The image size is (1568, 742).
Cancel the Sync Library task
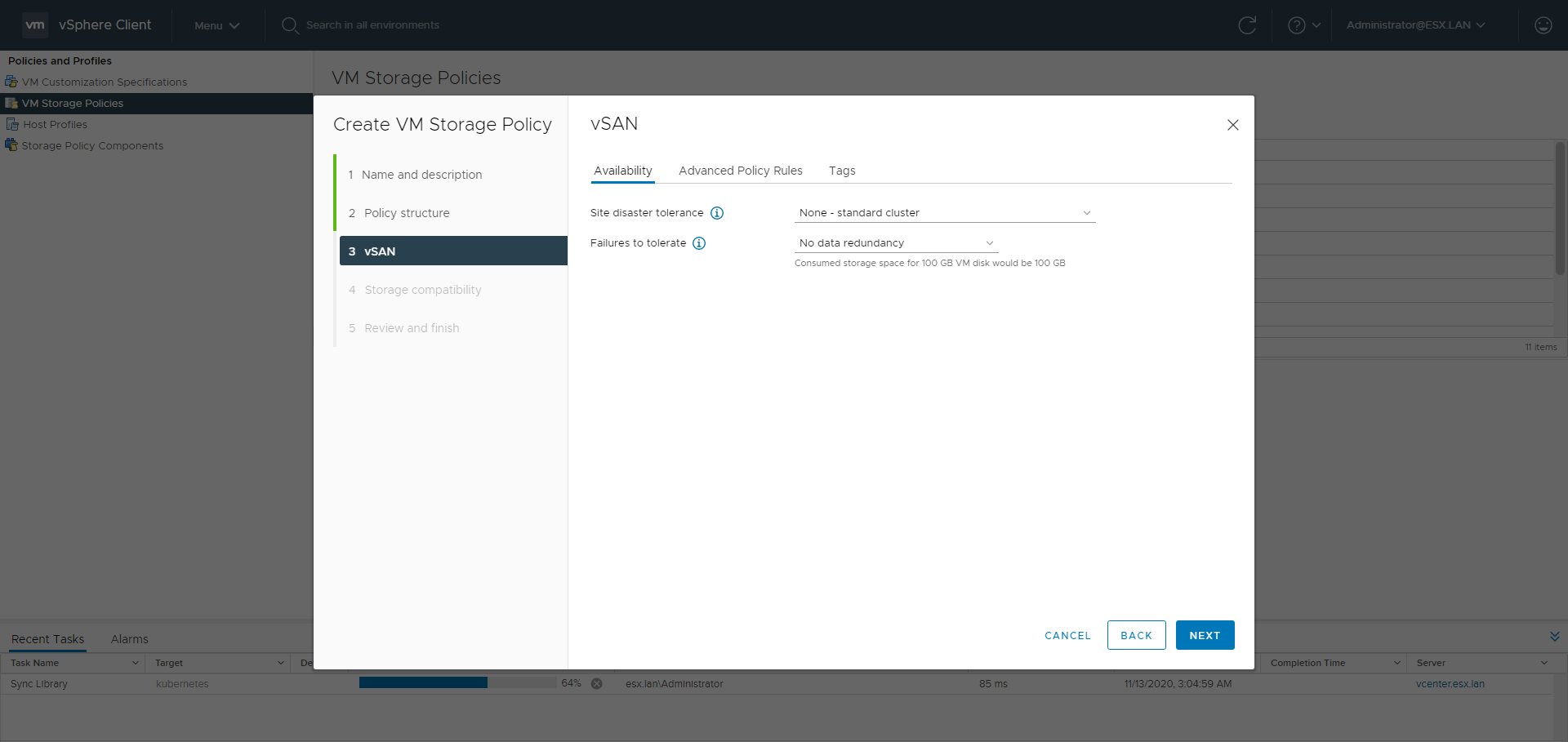coord(597,684)
